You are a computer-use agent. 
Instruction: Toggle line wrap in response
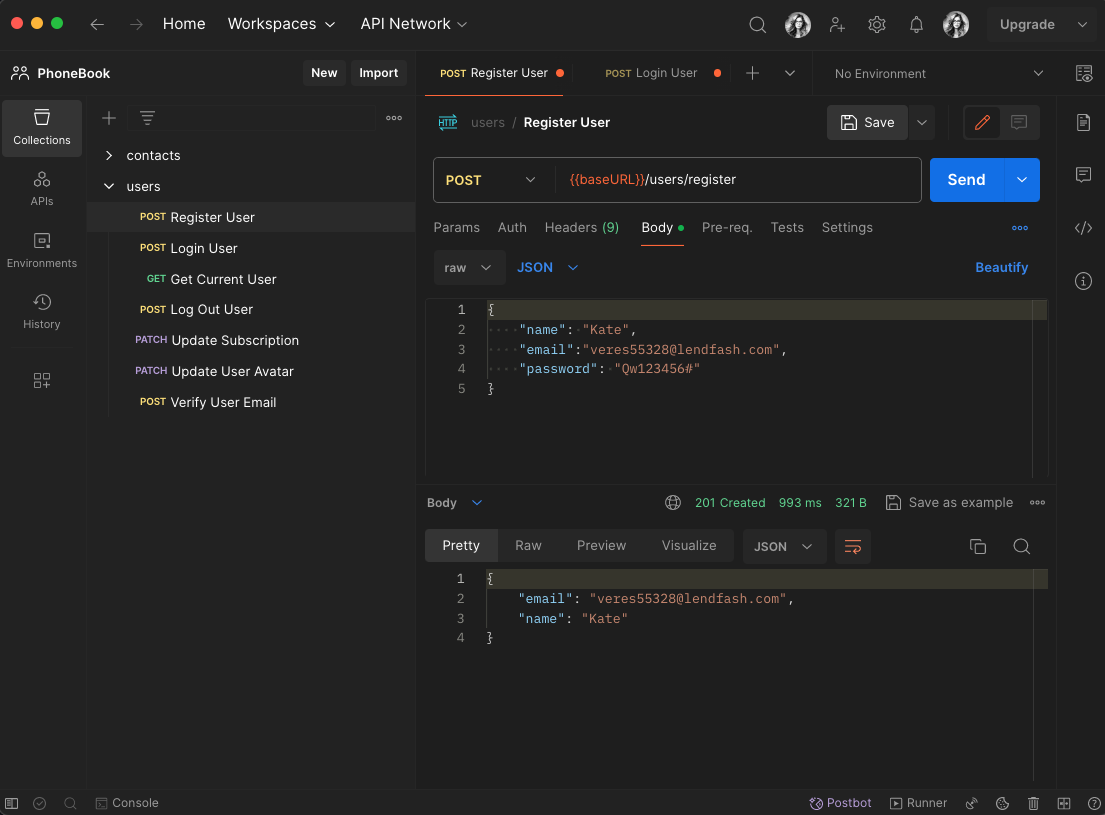point(853,546)
